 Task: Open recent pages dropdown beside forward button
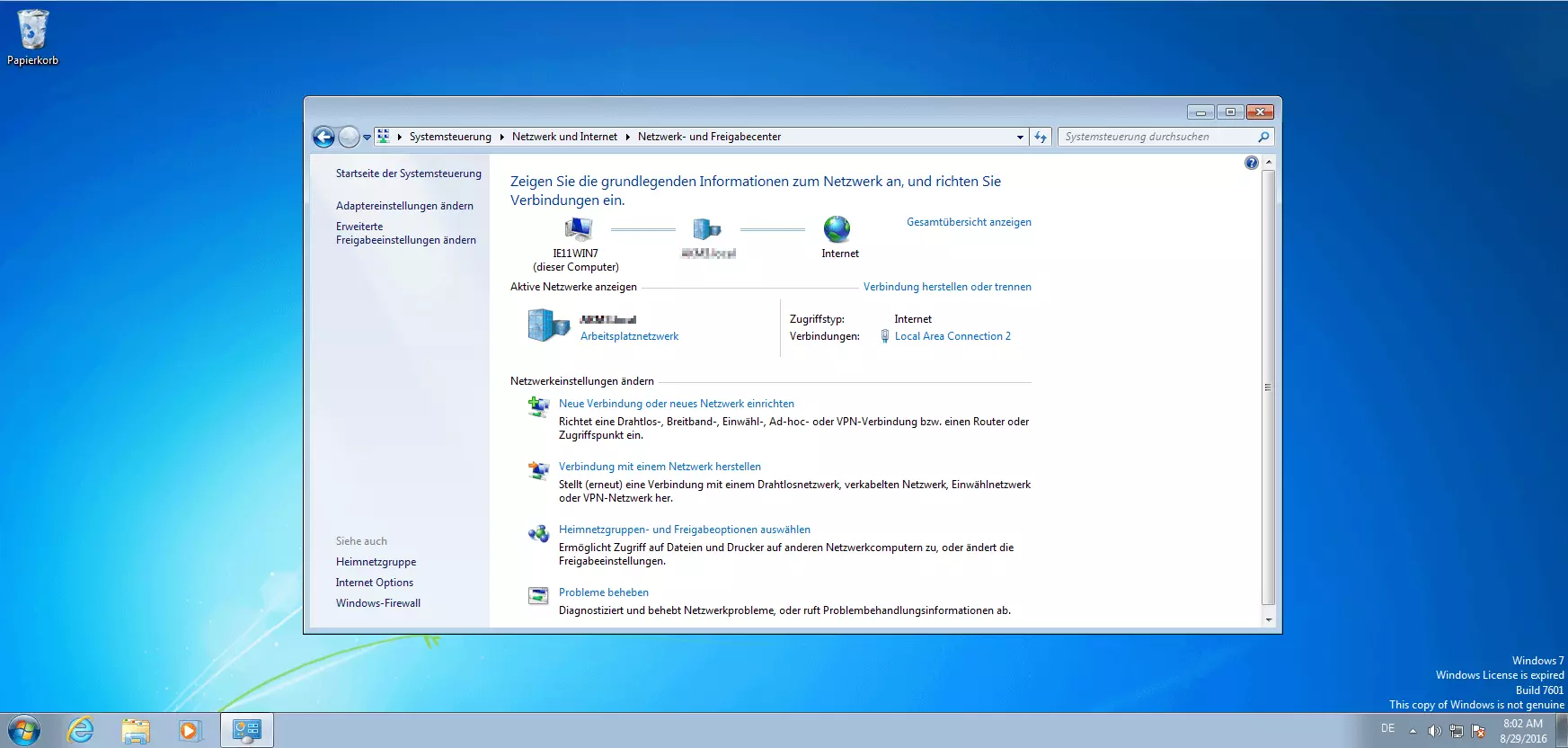point(367,138)
